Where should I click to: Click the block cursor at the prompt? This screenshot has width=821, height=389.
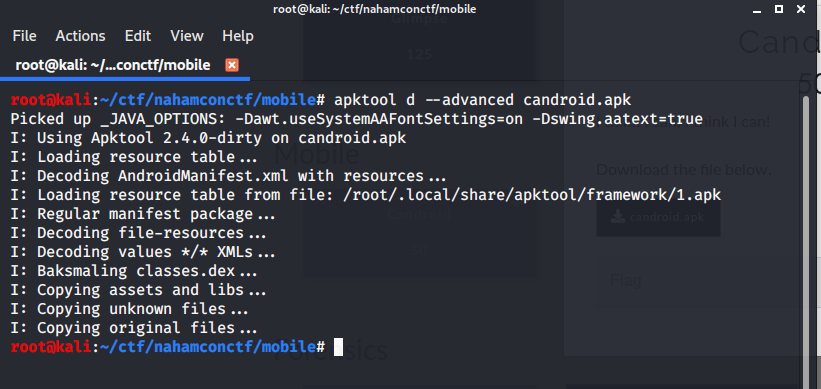(338, 347)
